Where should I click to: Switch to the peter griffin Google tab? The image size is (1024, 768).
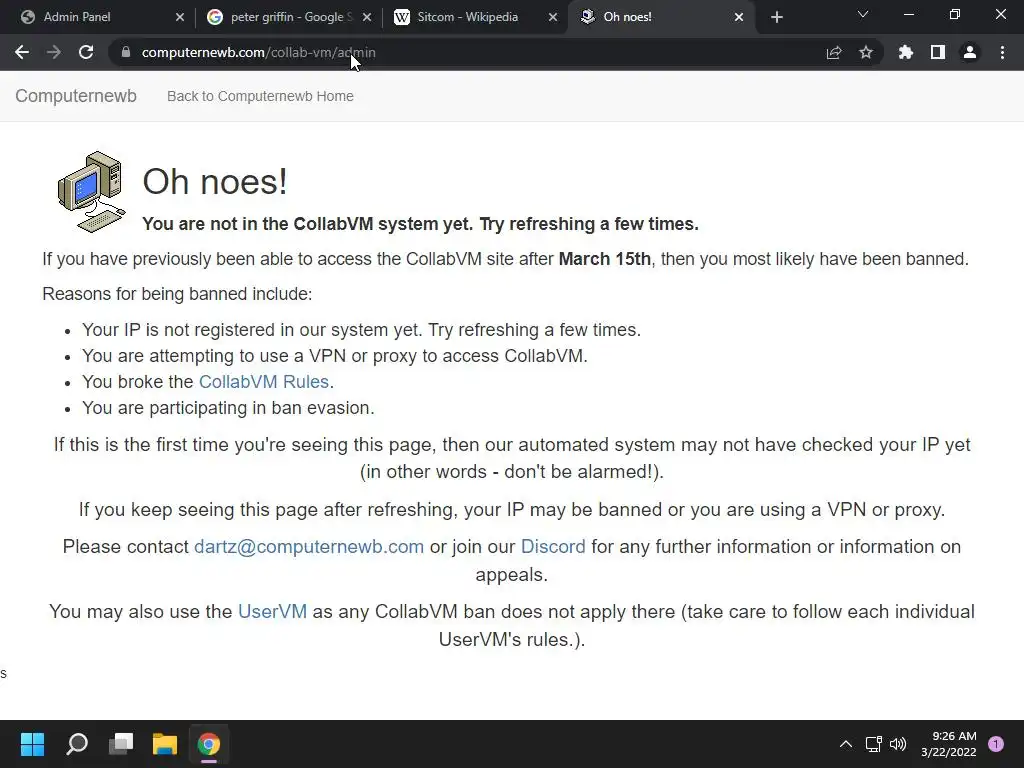point(287,17)
